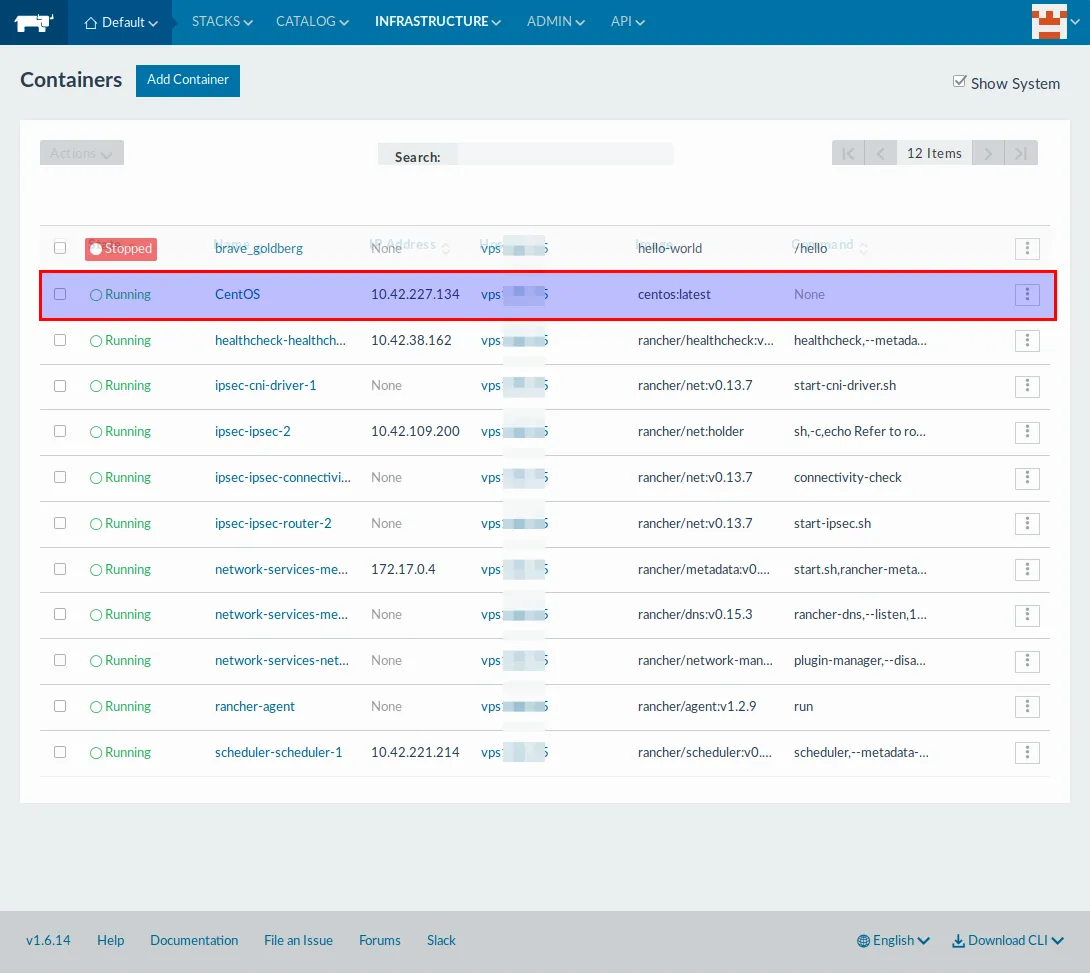This screenshot has height=977, width=1090.
Task: Toggle the Show System checkbox
Action: coord(960,82)
